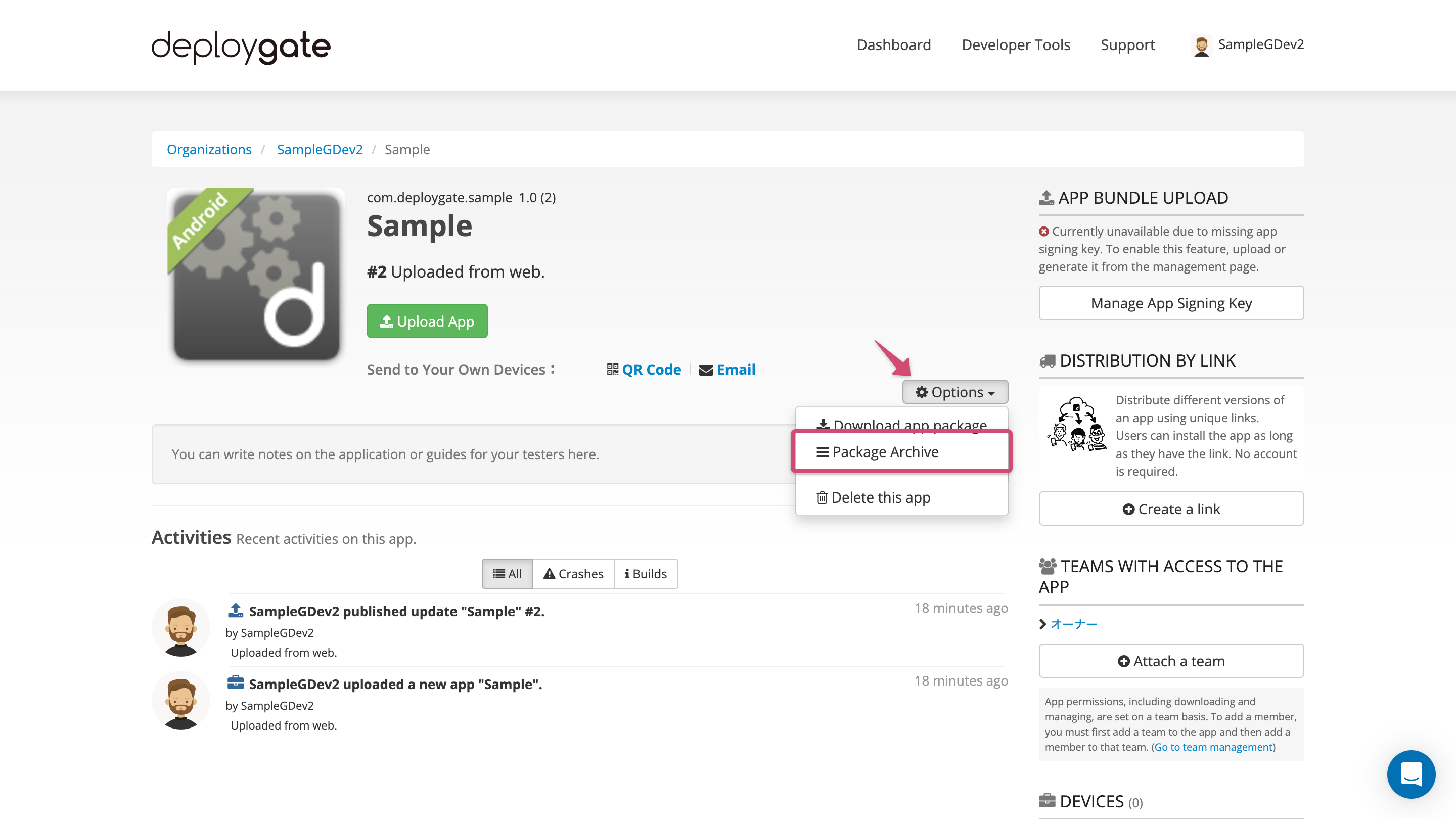The image size is (1456, 819).
Task: Select Delete this app from the menu
Action: coord(880,497)
